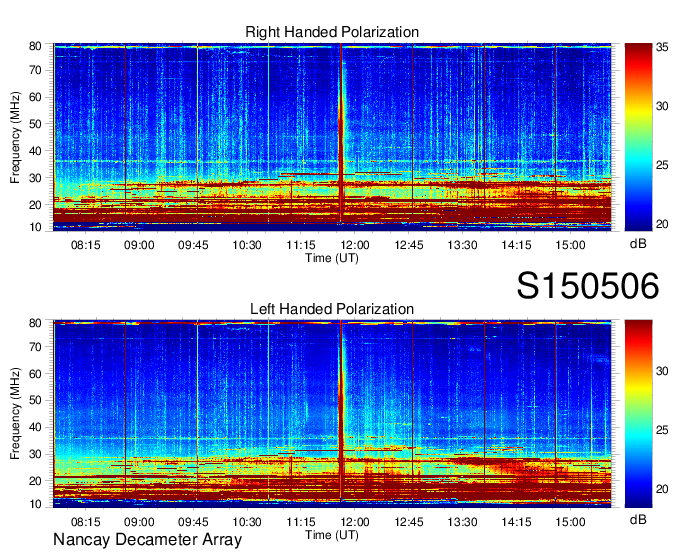Click the 09:45 tick on the bottom plot
The width and height of the screenshot is (680, 552).
[193, 522]
